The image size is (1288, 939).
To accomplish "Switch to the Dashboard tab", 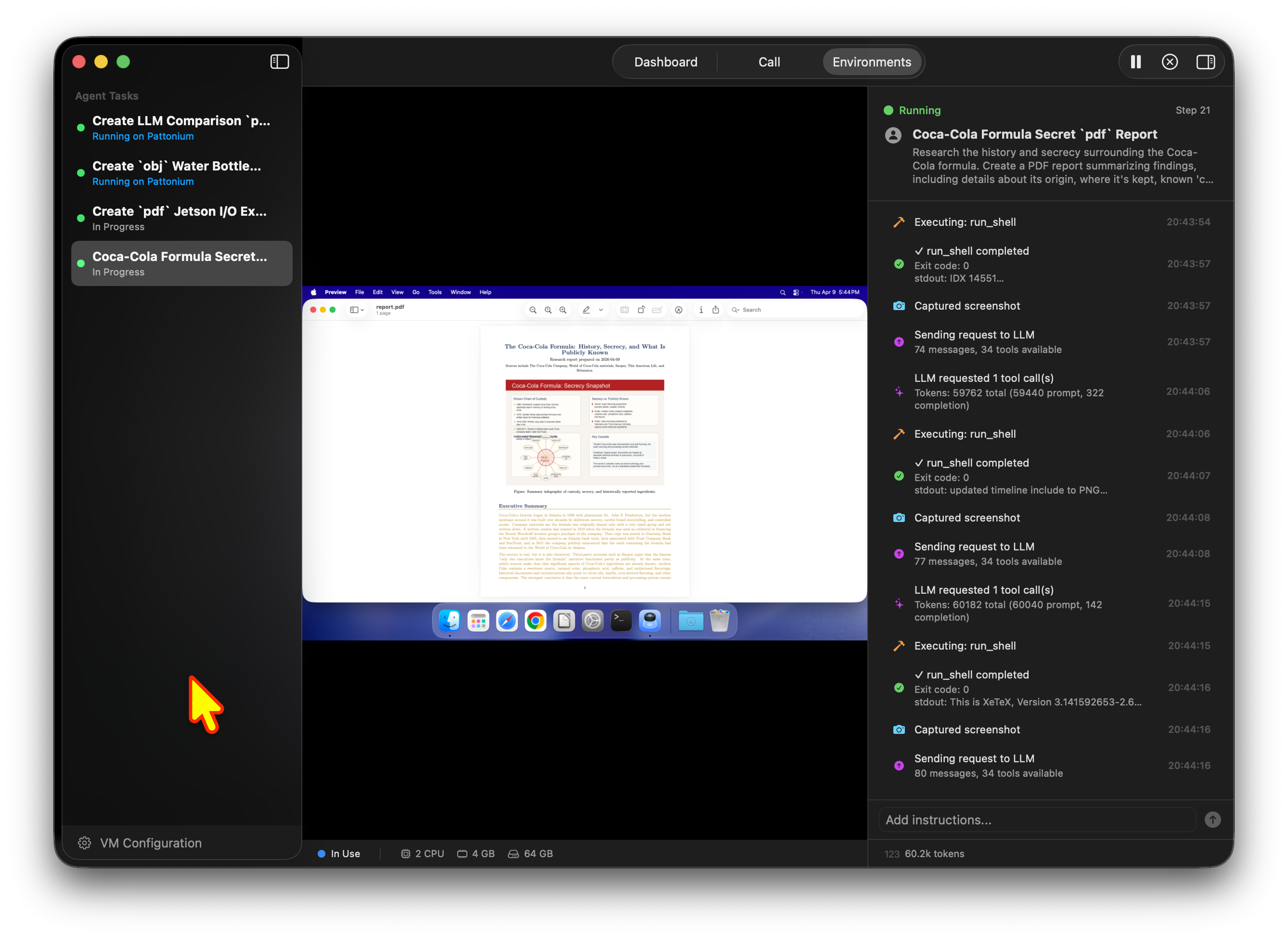I will 666,61.
